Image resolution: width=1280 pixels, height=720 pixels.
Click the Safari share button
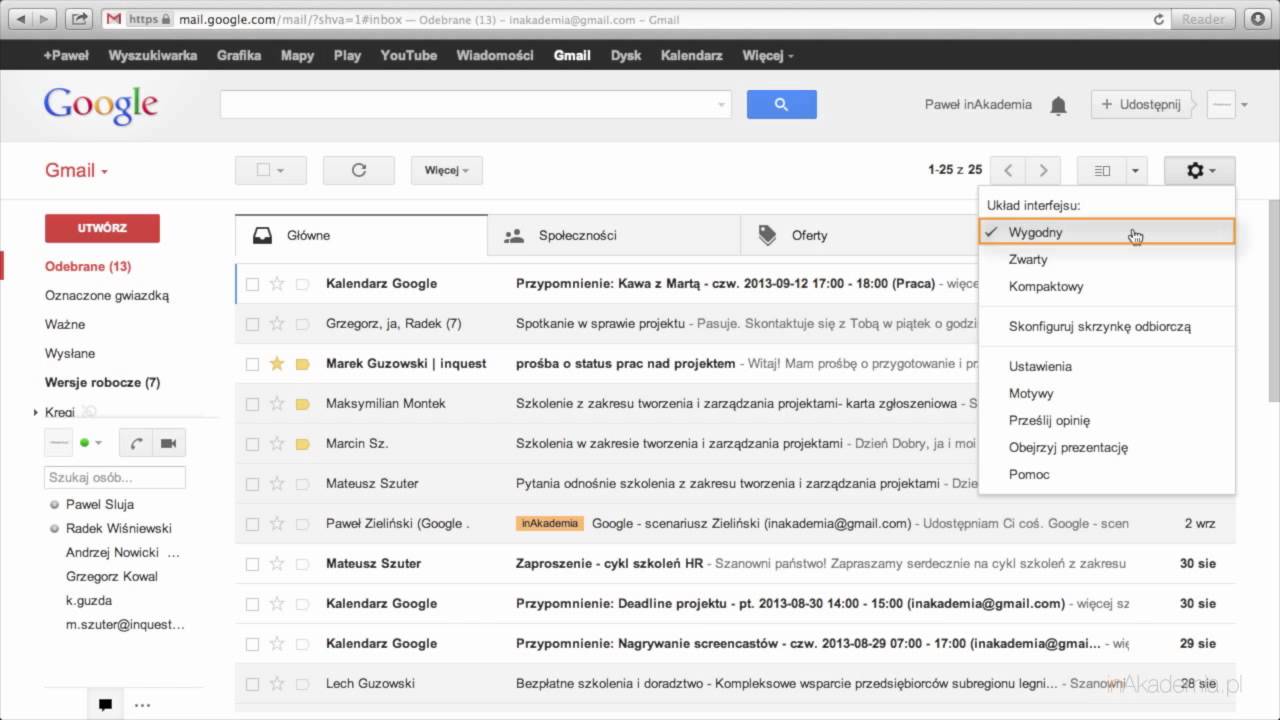[81, 19]
